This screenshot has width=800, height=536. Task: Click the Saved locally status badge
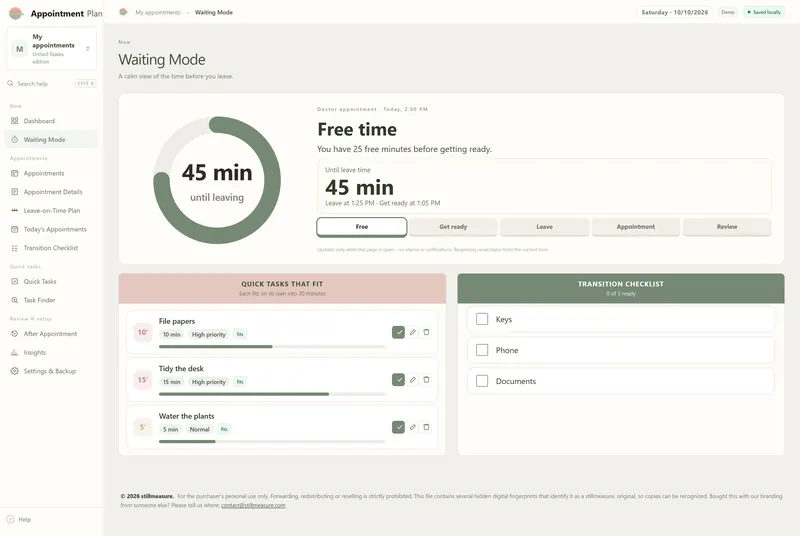click(x=764, y=12)
